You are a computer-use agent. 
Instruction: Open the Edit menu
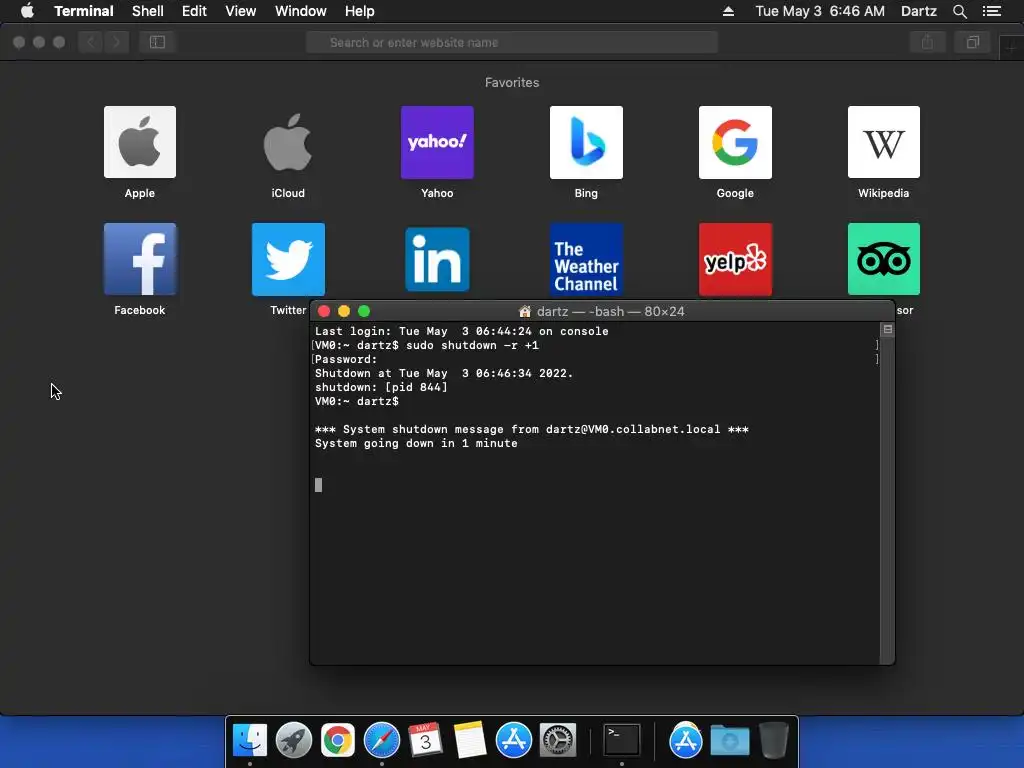tap(194, 11)
